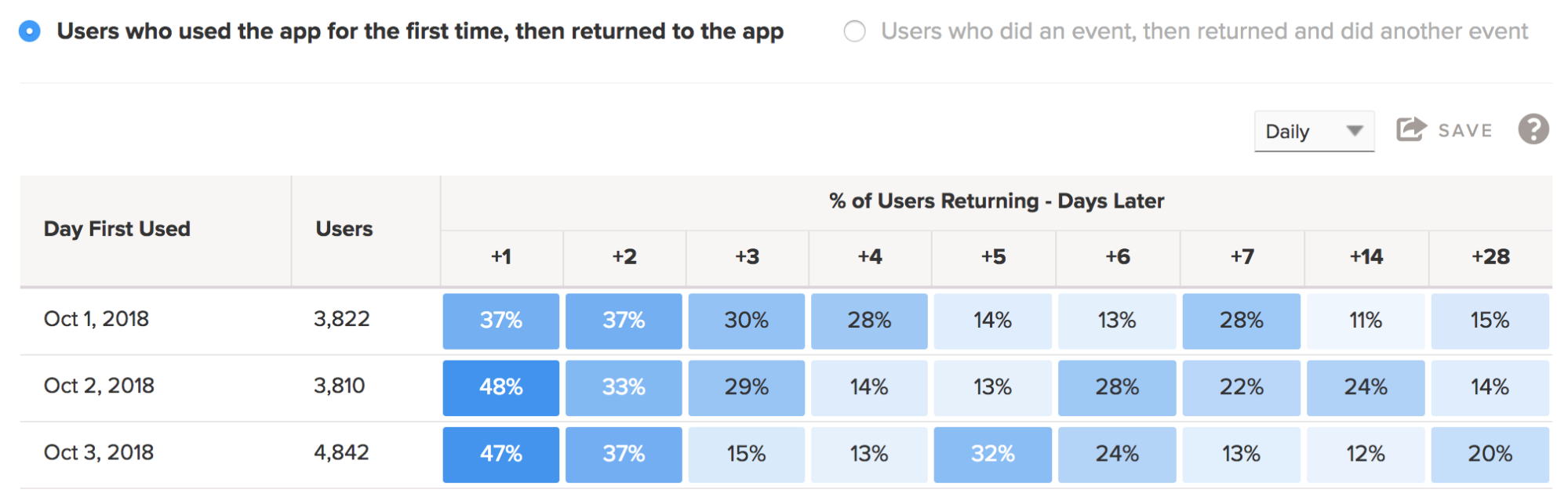Select event-based retention radio option
The height and width of the screenshot is (493, 1568).
(x=854, y=31)
